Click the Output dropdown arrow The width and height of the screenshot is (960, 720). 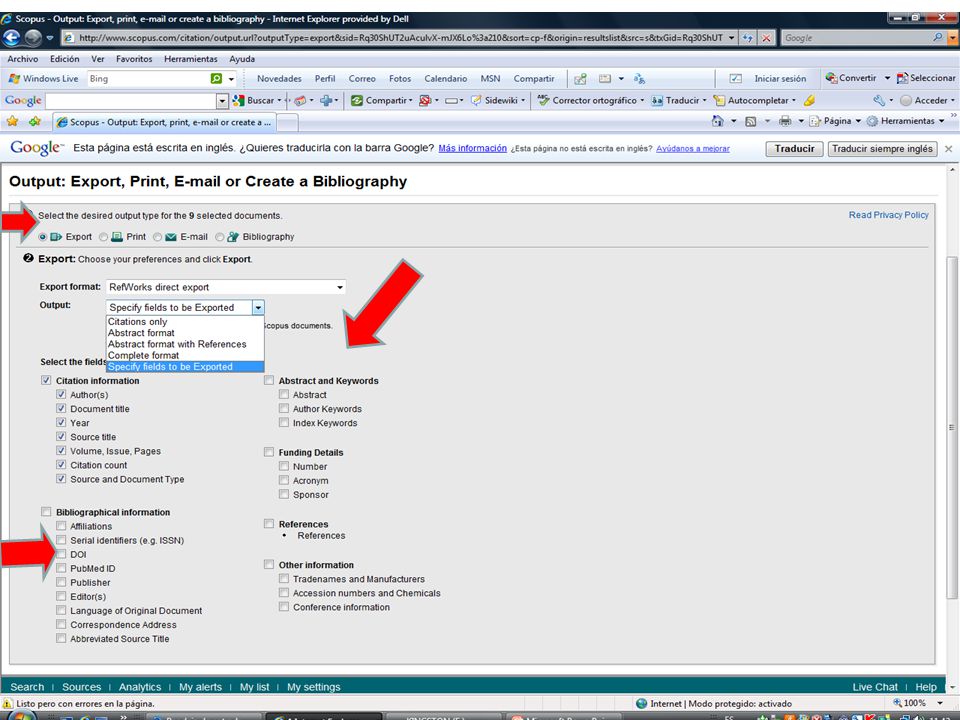point(258,307)
